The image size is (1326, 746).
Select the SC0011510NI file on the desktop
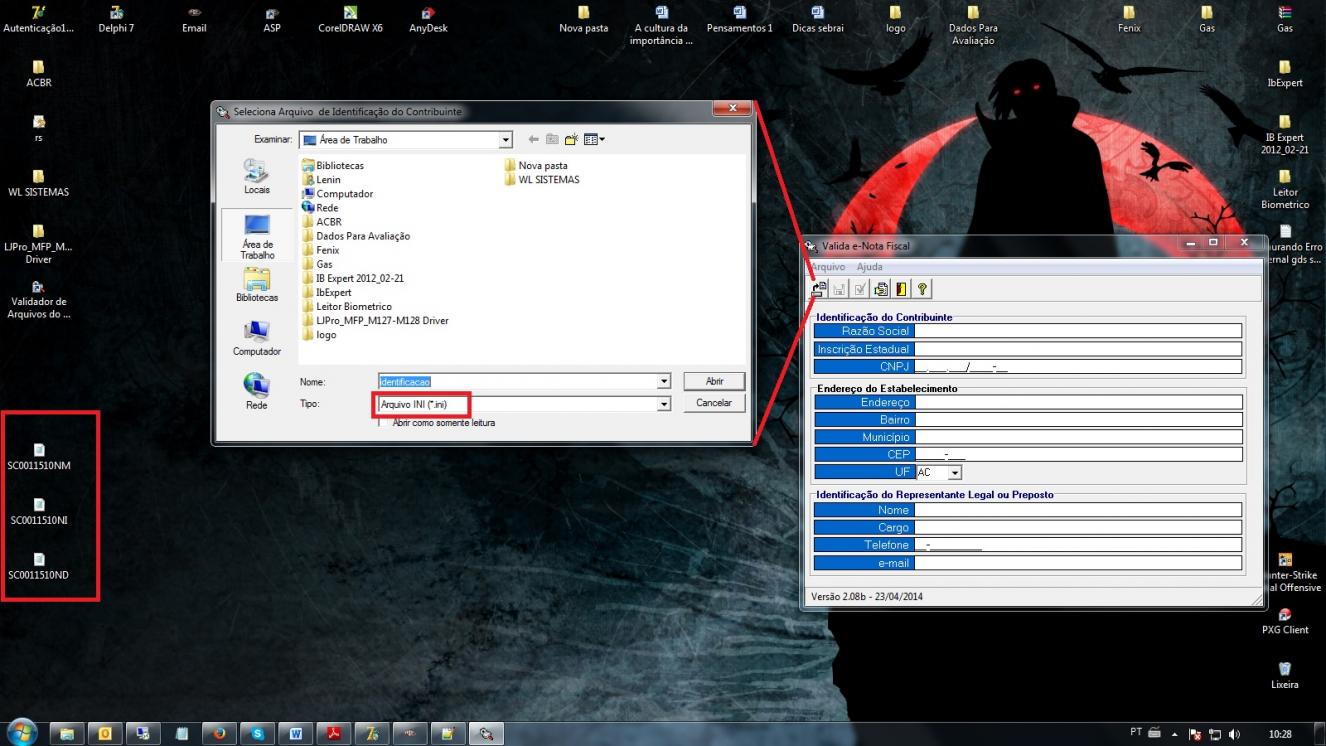(x=39, y=511)
